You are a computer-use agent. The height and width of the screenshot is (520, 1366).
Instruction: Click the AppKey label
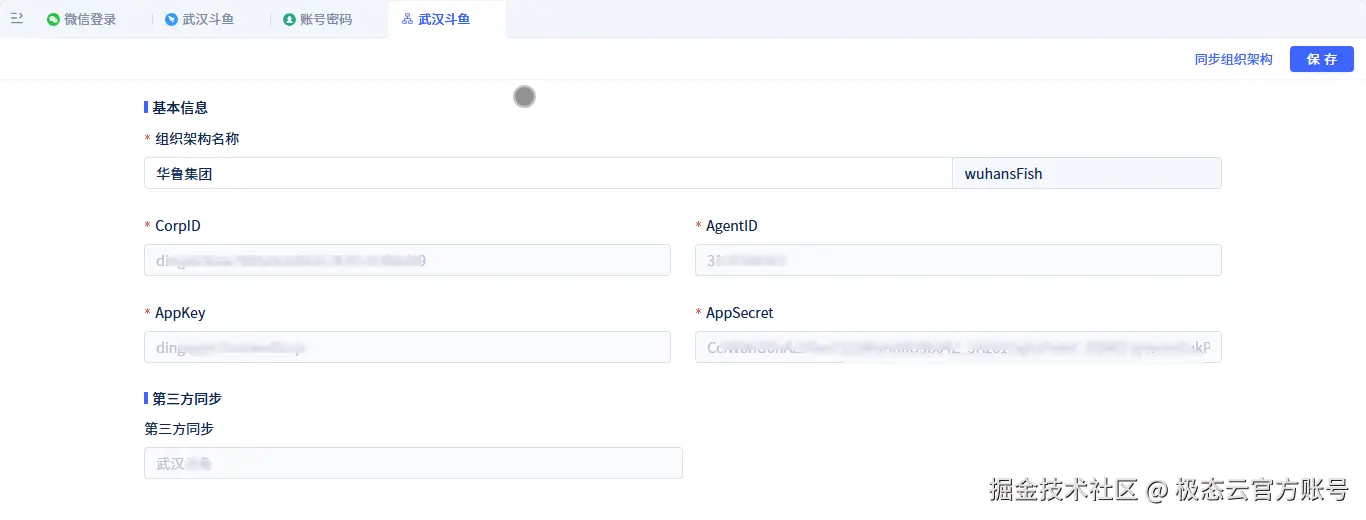[x=180, y=313]
